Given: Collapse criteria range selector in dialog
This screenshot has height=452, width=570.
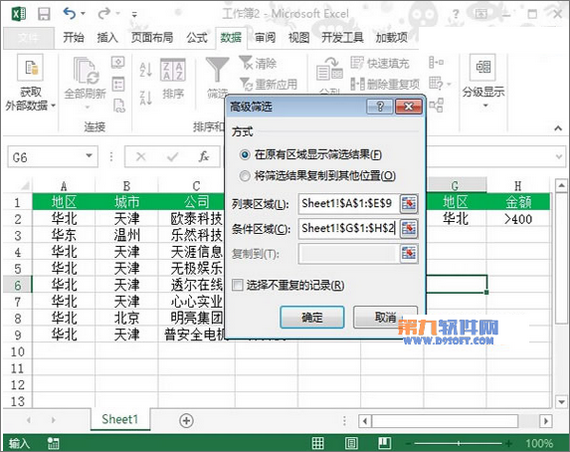Looking at the screenshot, I should point(409,229).
